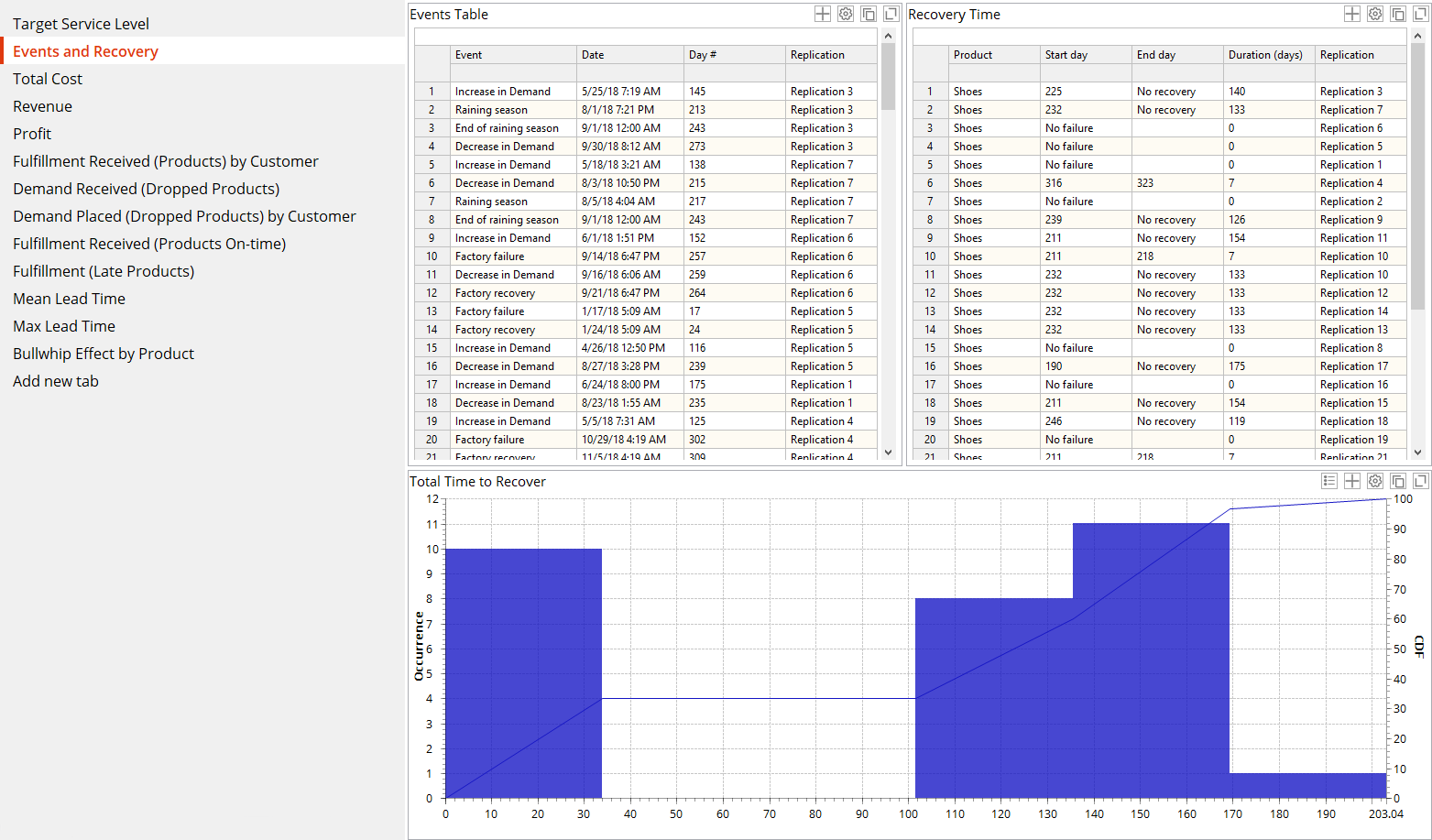
Task: Copy the Total Time to Recover chart
Action: 1397,480
